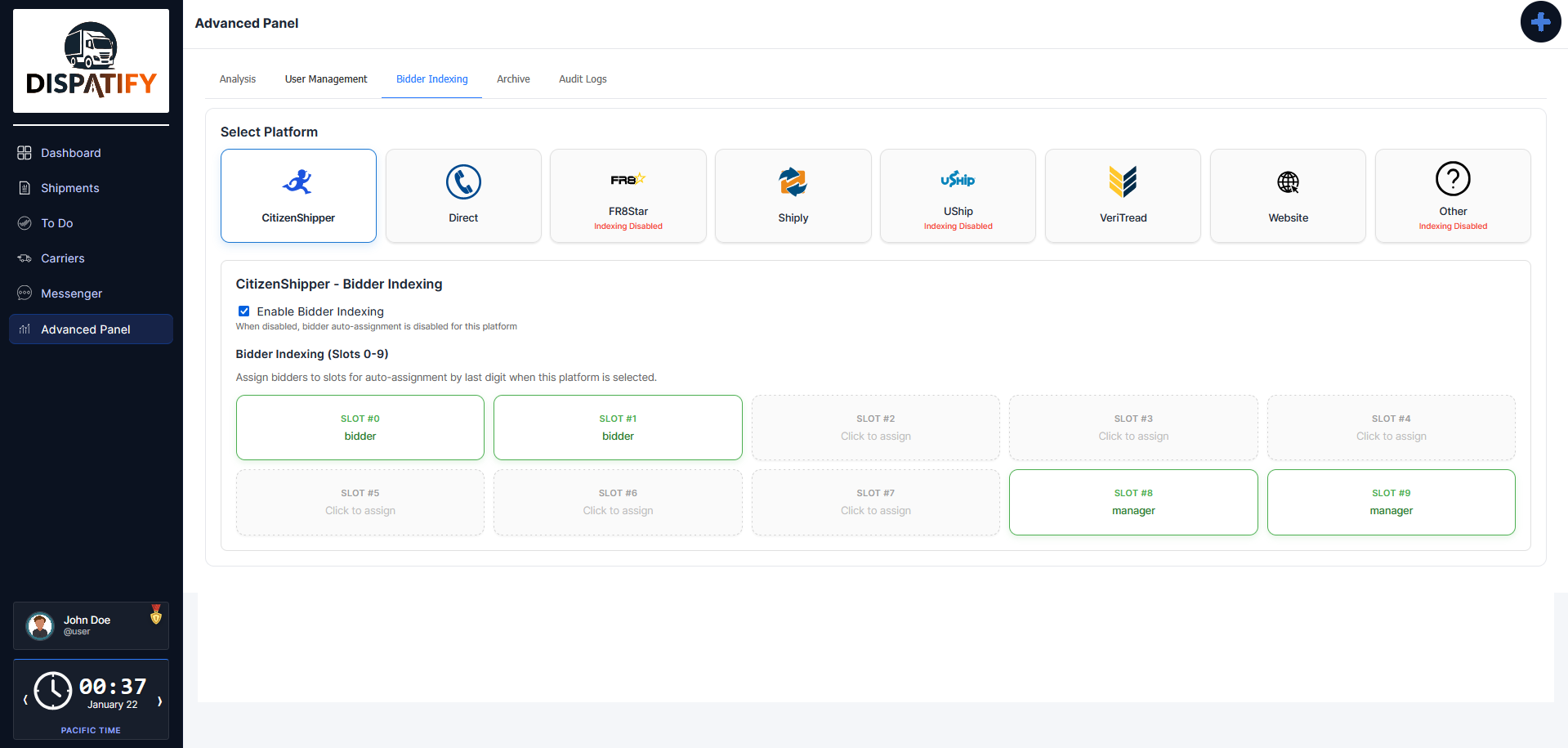Screen dimensions: 1568x748
Task: Open Carriers from the sidebar
Action: (91, 258)
